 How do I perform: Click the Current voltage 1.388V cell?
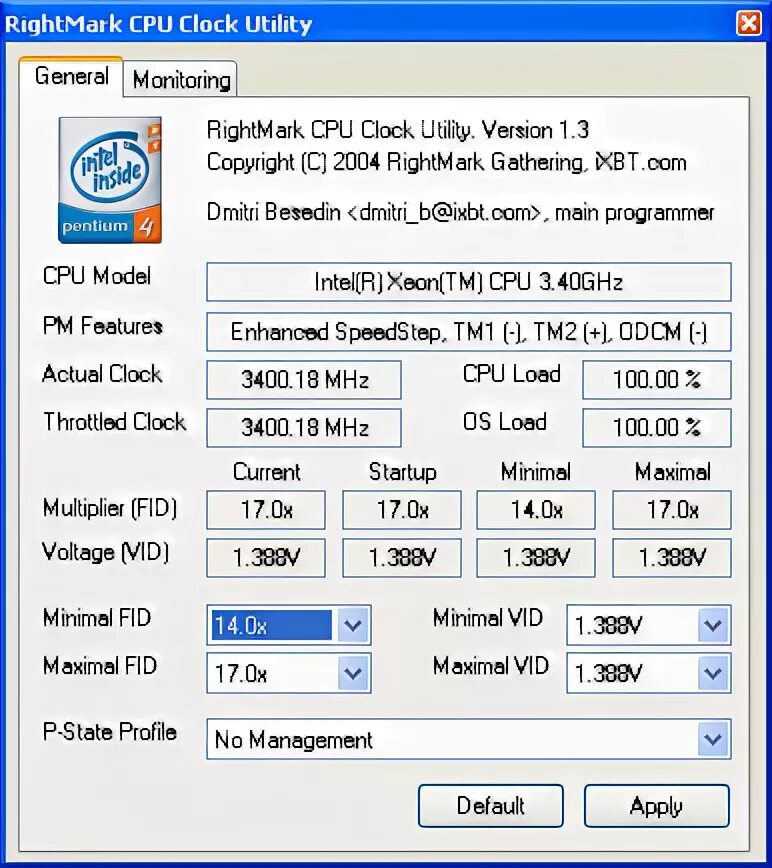[x=266, y=558]
